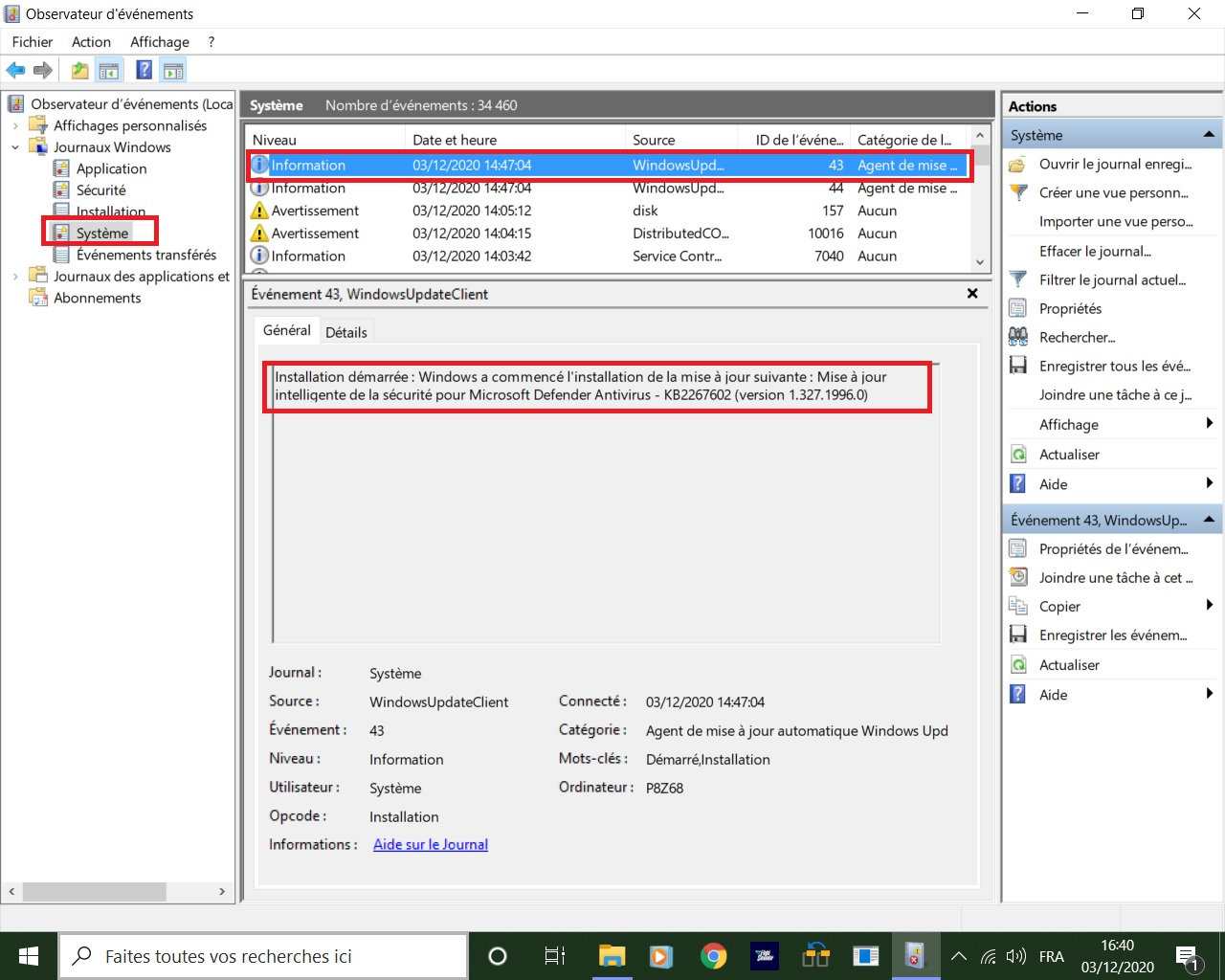Click the blue help toolbar icon
The width and height of the screenshot is (1225, 980).
[144, 70]
